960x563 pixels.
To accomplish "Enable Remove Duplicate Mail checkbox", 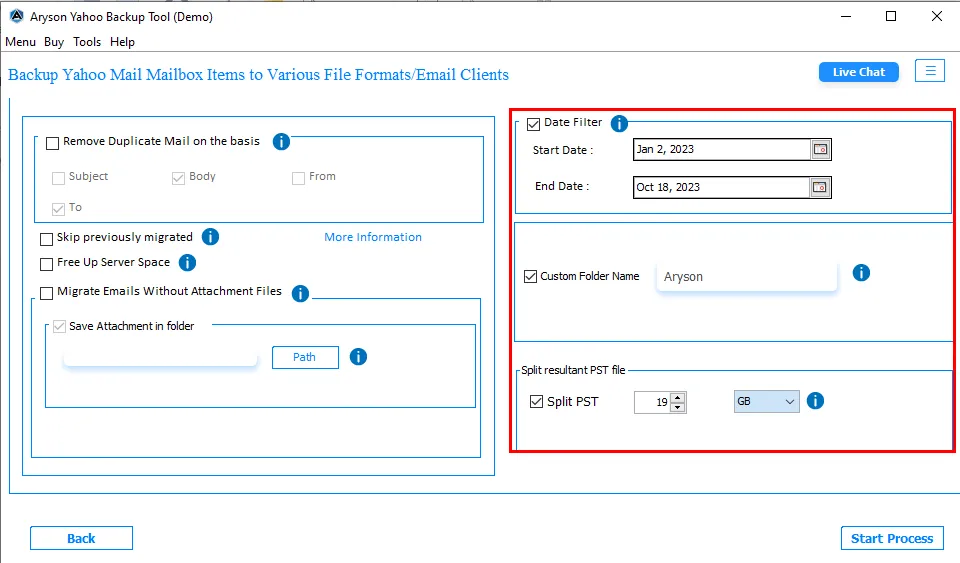I will pyautogui.click(x=53, y=143).
